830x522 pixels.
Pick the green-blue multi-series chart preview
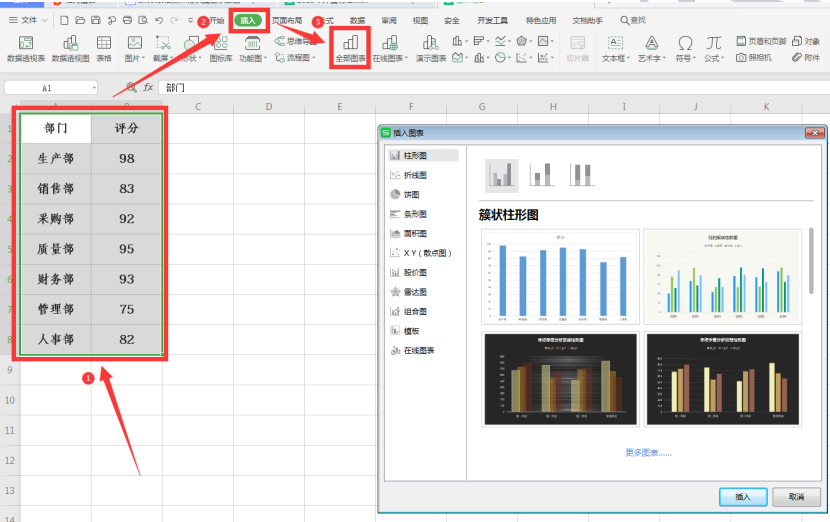point(723,277)
